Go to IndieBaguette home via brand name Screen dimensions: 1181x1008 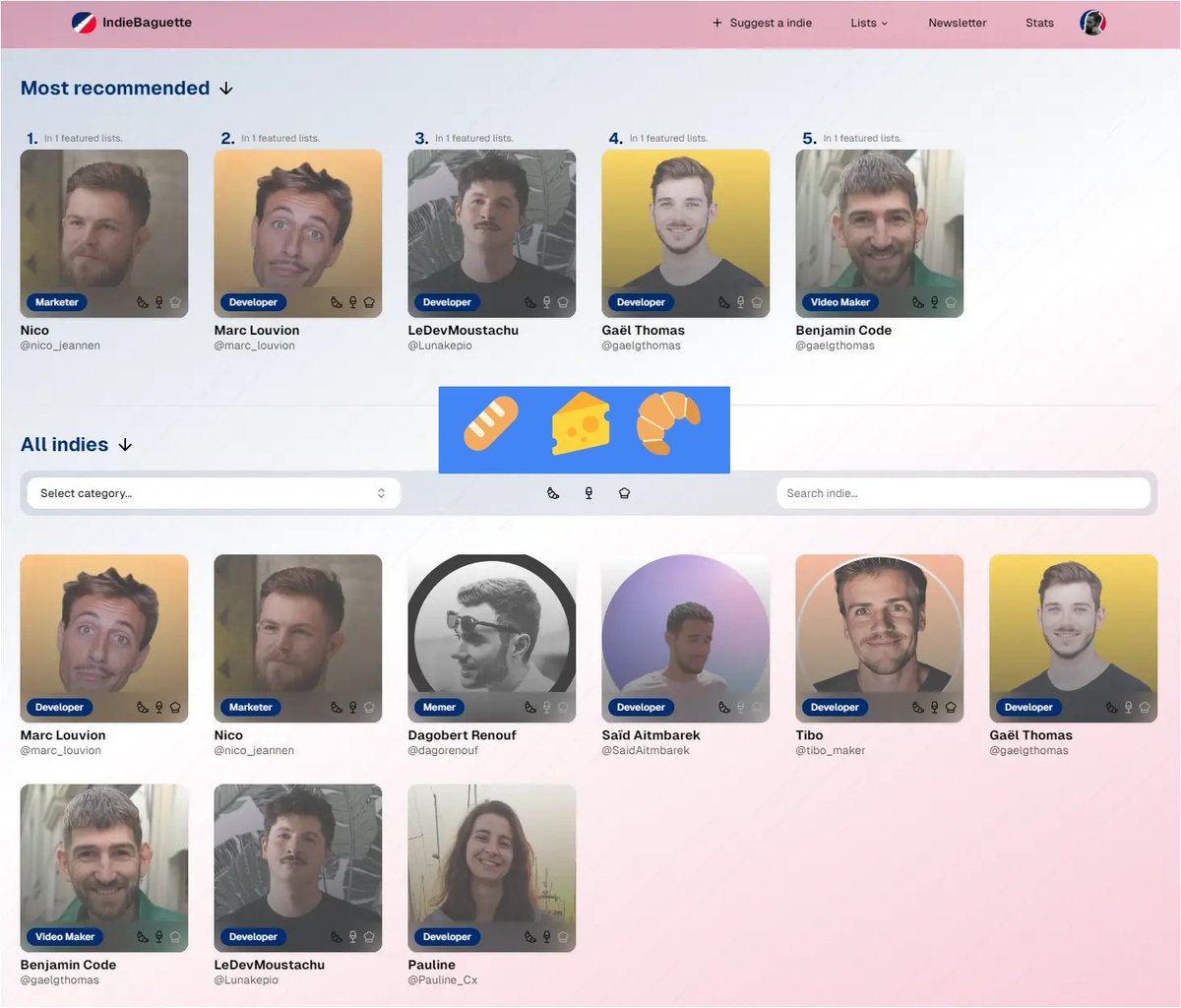[x=147, y=22]
